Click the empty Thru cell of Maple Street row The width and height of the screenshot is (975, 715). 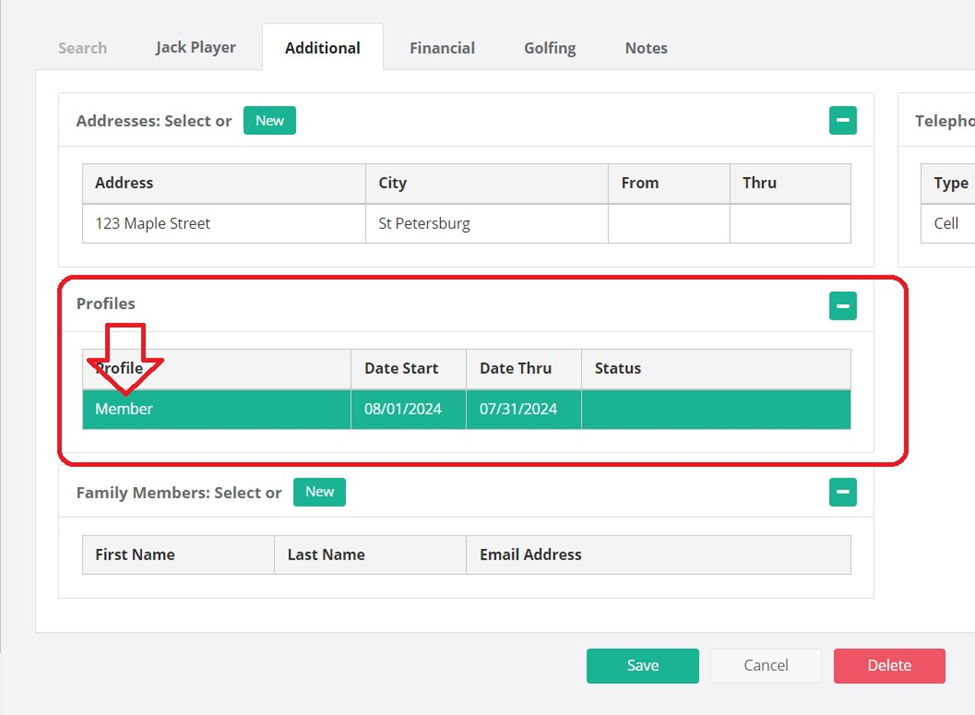pyautogui.click(x=790, y=223)
